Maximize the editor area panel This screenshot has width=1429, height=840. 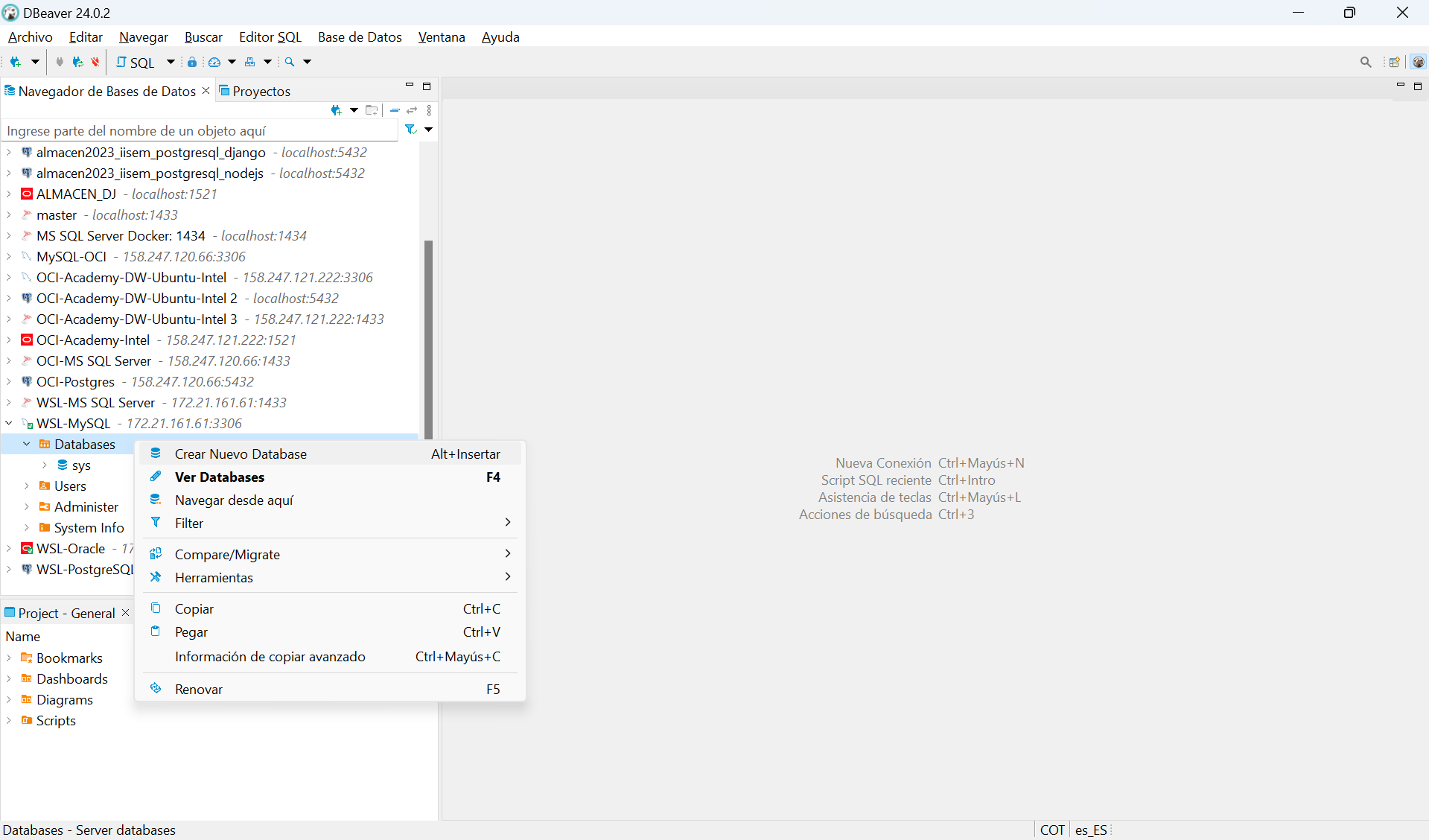[x=1418, y=86]
